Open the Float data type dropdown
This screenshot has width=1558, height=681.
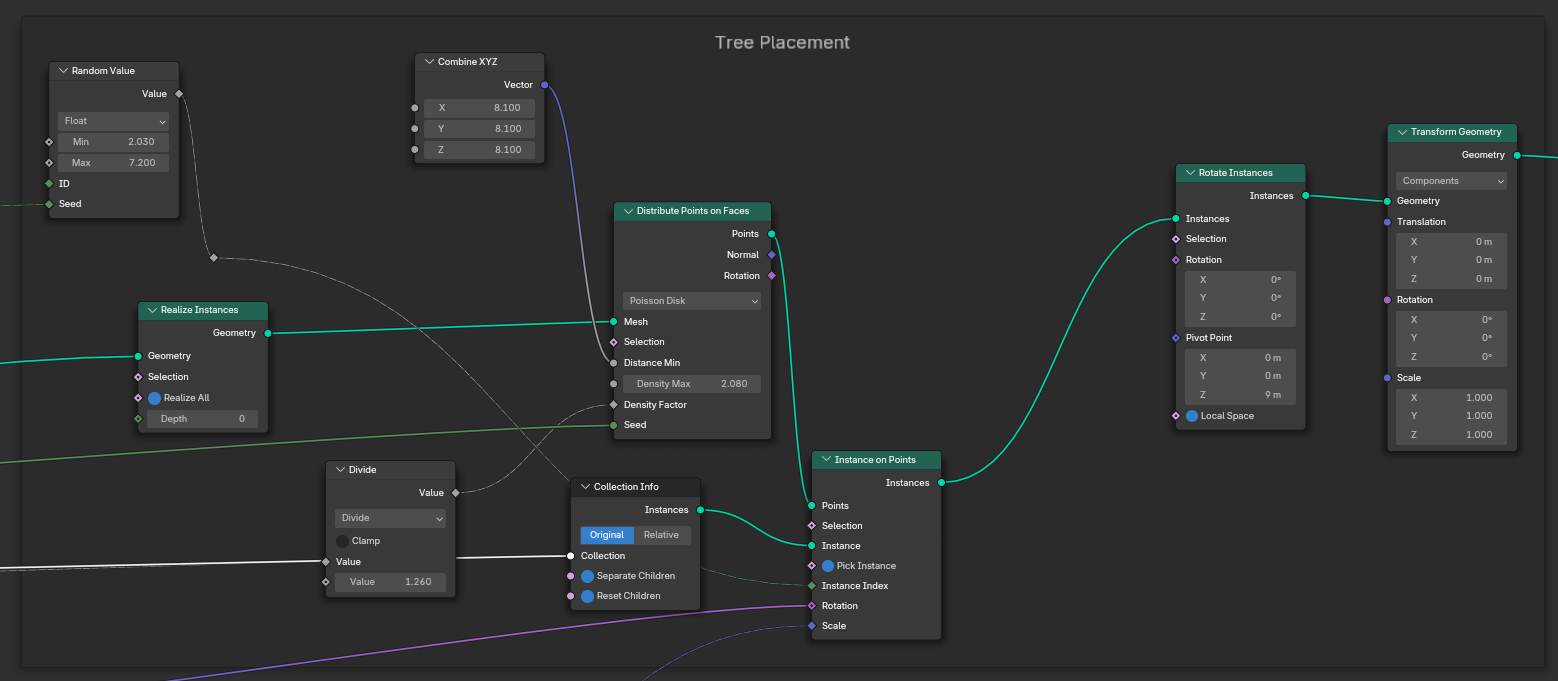pyautogui.click(x=113, y=121)
